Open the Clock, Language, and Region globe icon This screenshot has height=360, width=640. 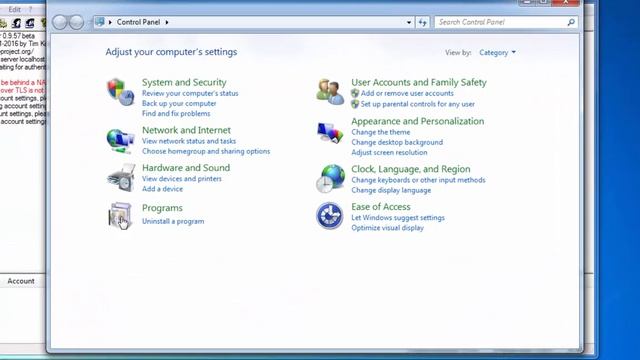pos(330,178)
